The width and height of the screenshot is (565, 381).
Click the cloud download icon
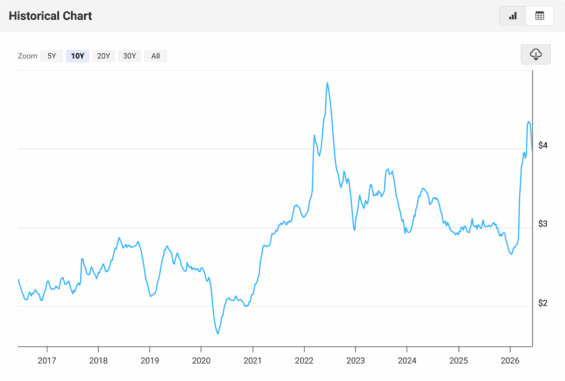point(536,54)
